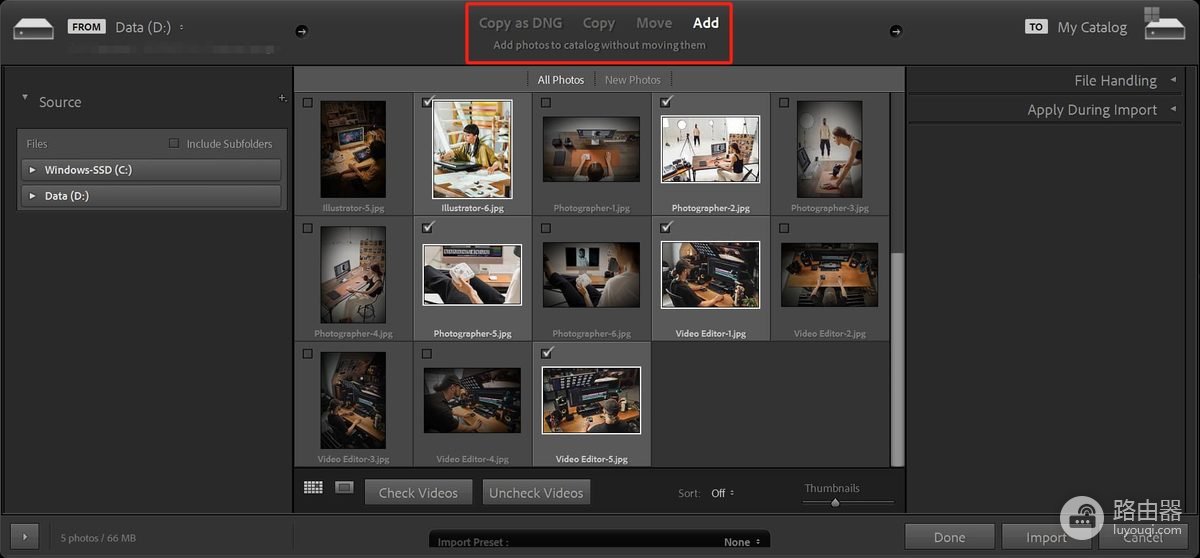Select Copy import method

point(599,23)
